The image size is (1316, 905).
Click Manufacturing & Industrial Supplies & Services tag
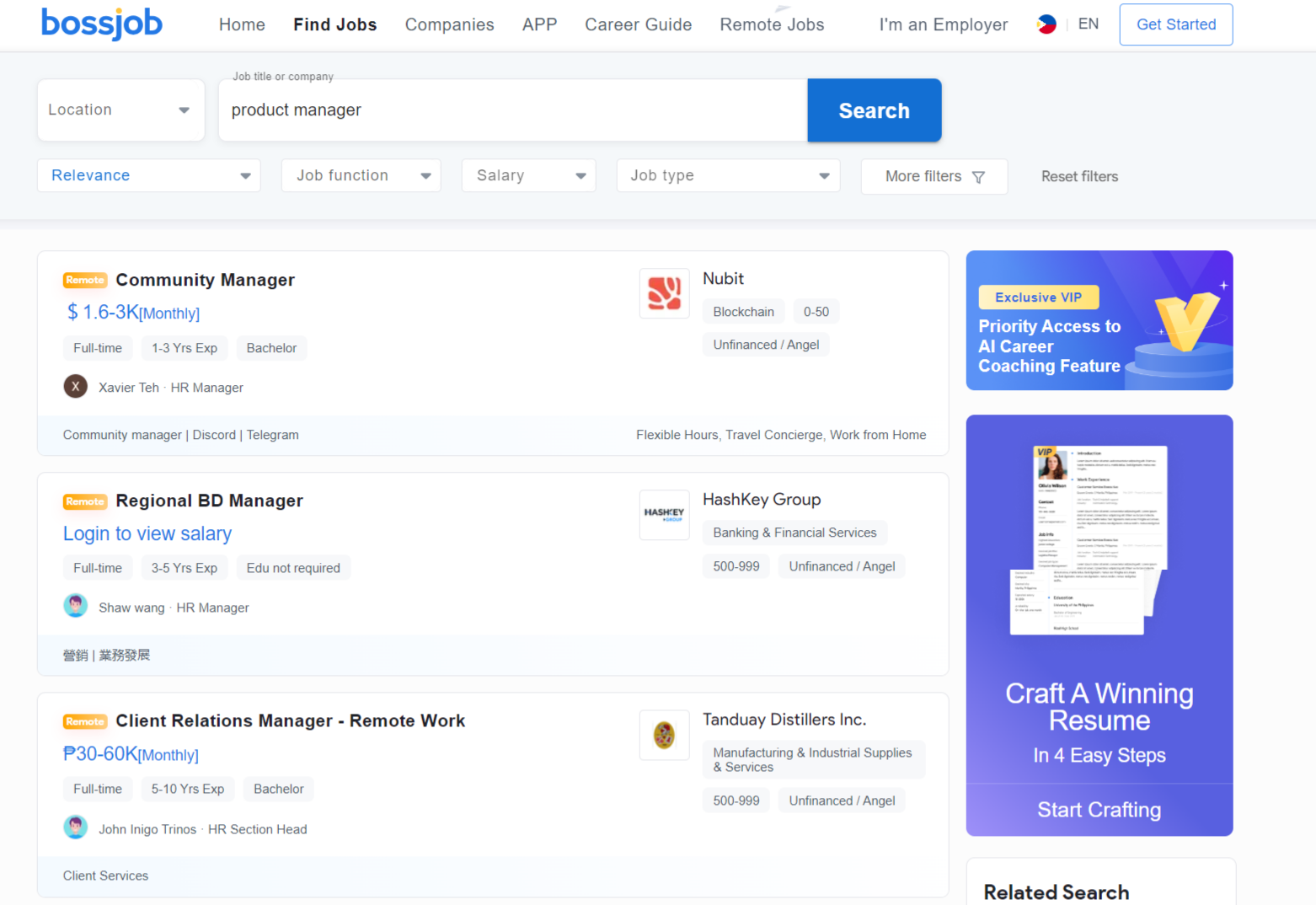[814, 759]
